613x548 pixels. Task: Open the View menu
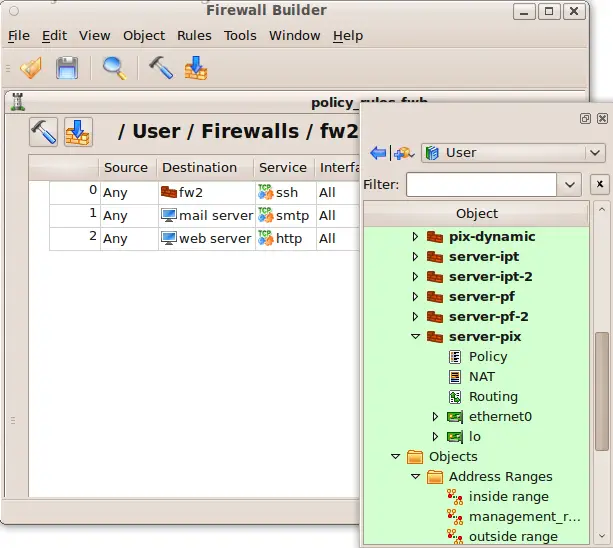click(x=95, y=36)
